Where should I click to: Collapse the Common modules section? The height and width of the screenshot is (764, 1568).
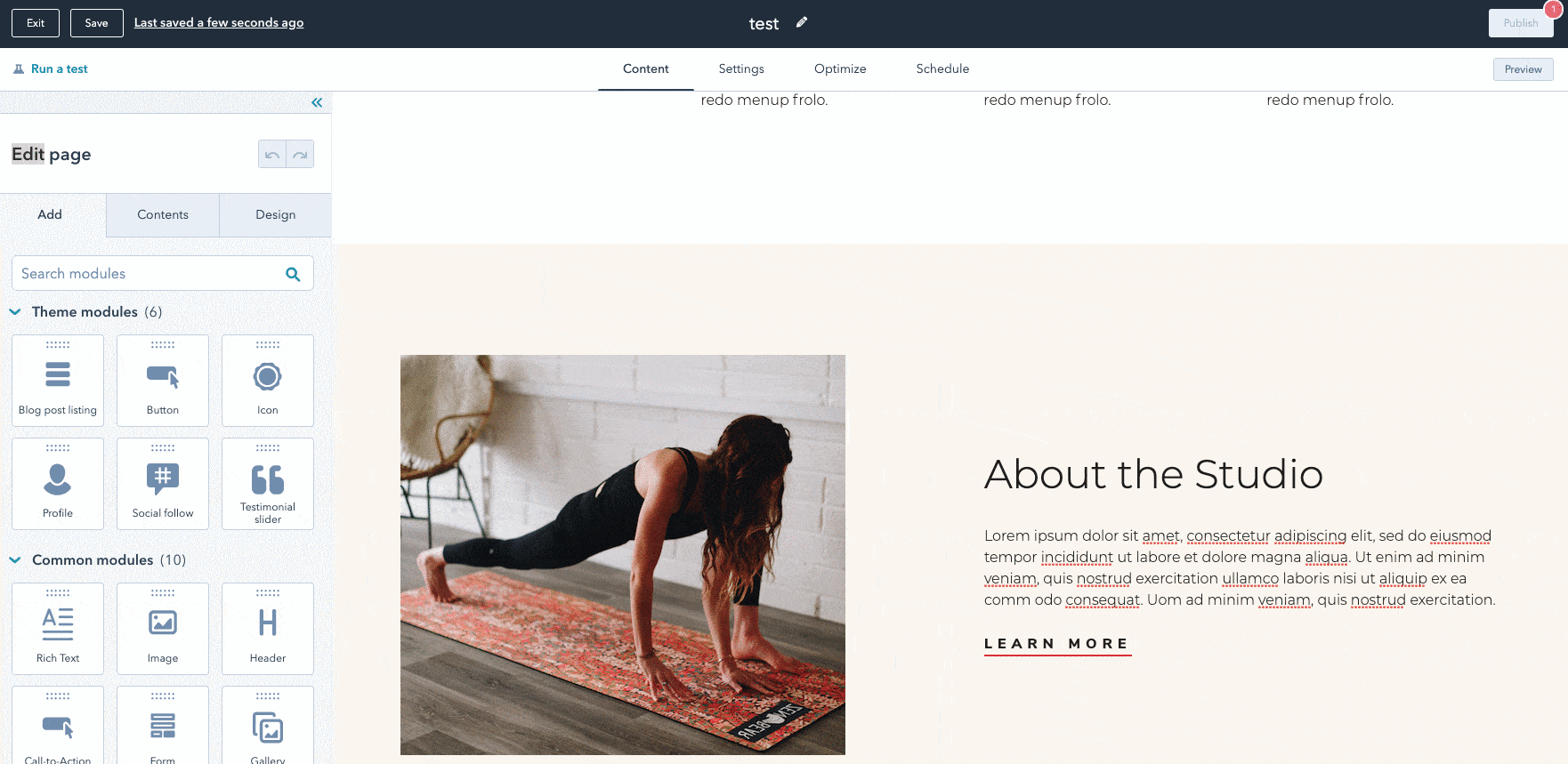15,560
